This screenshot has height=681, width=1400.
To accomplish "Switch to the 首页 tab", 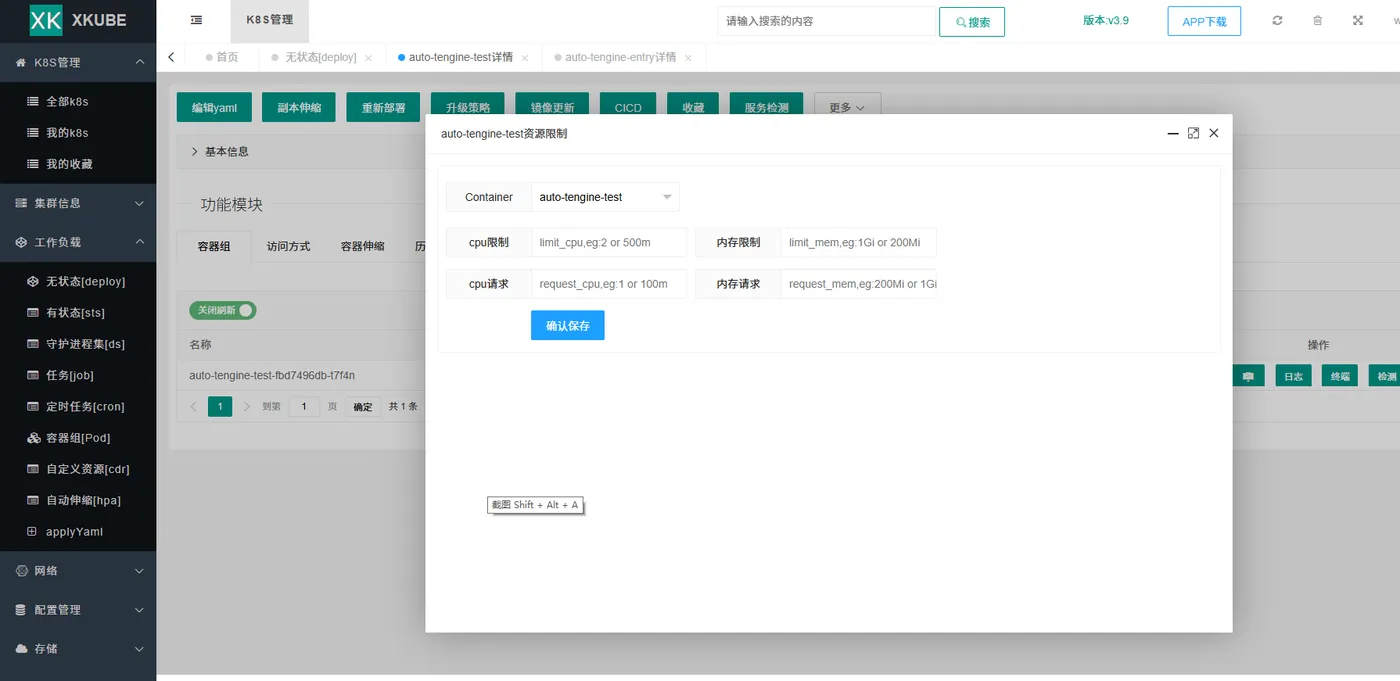I will [222, 58].
